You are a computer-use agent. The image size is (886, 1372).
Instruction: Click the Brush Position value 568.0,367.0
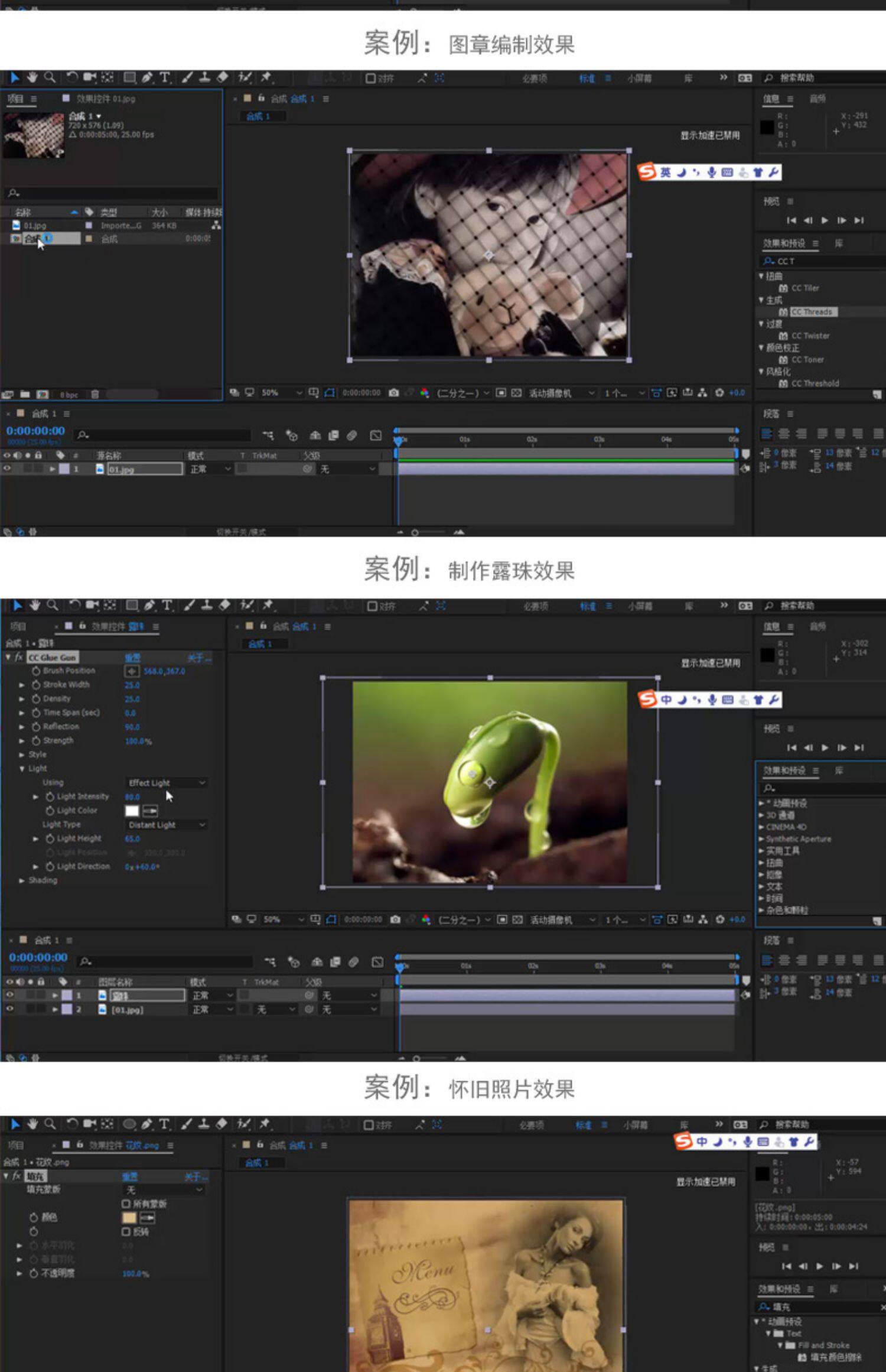click(164, 671)
